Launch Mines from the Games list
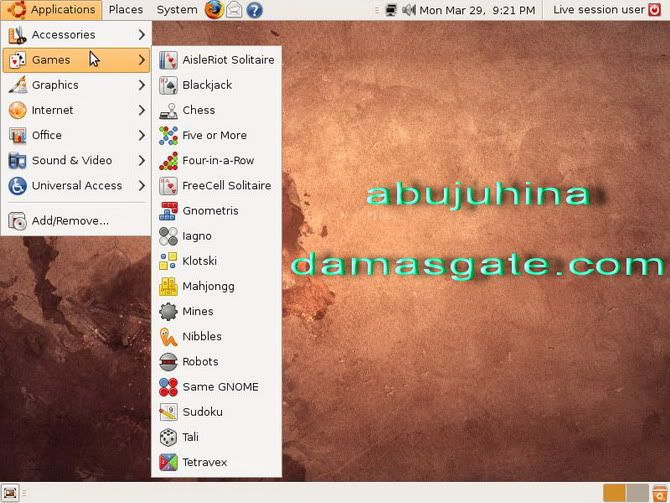 coord(217,312)
